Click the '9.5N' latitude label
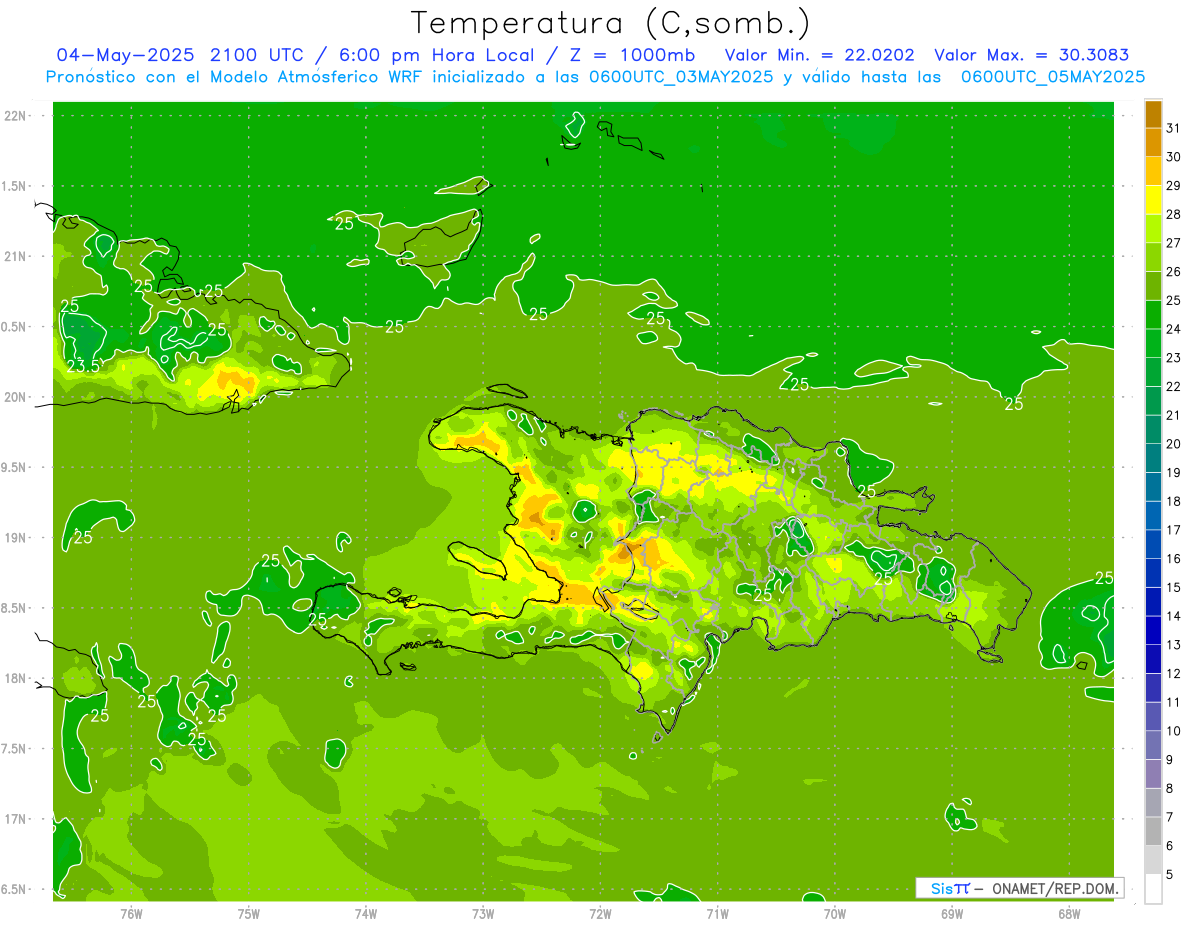The width and height of the screenshot is (1200, 927). (x=15, y=468)
